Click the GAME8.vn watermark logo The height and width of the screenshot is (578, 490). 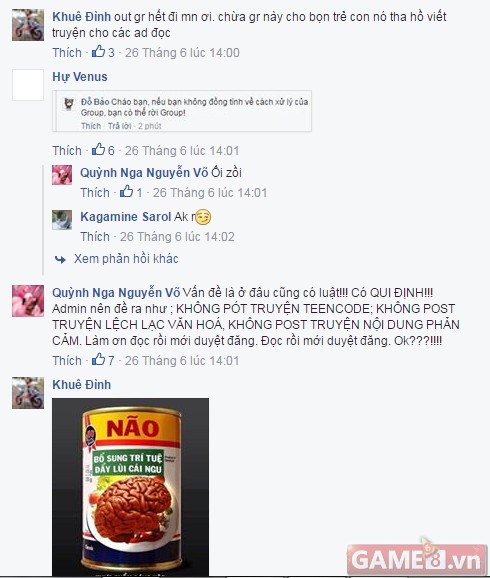pos(417,558)
